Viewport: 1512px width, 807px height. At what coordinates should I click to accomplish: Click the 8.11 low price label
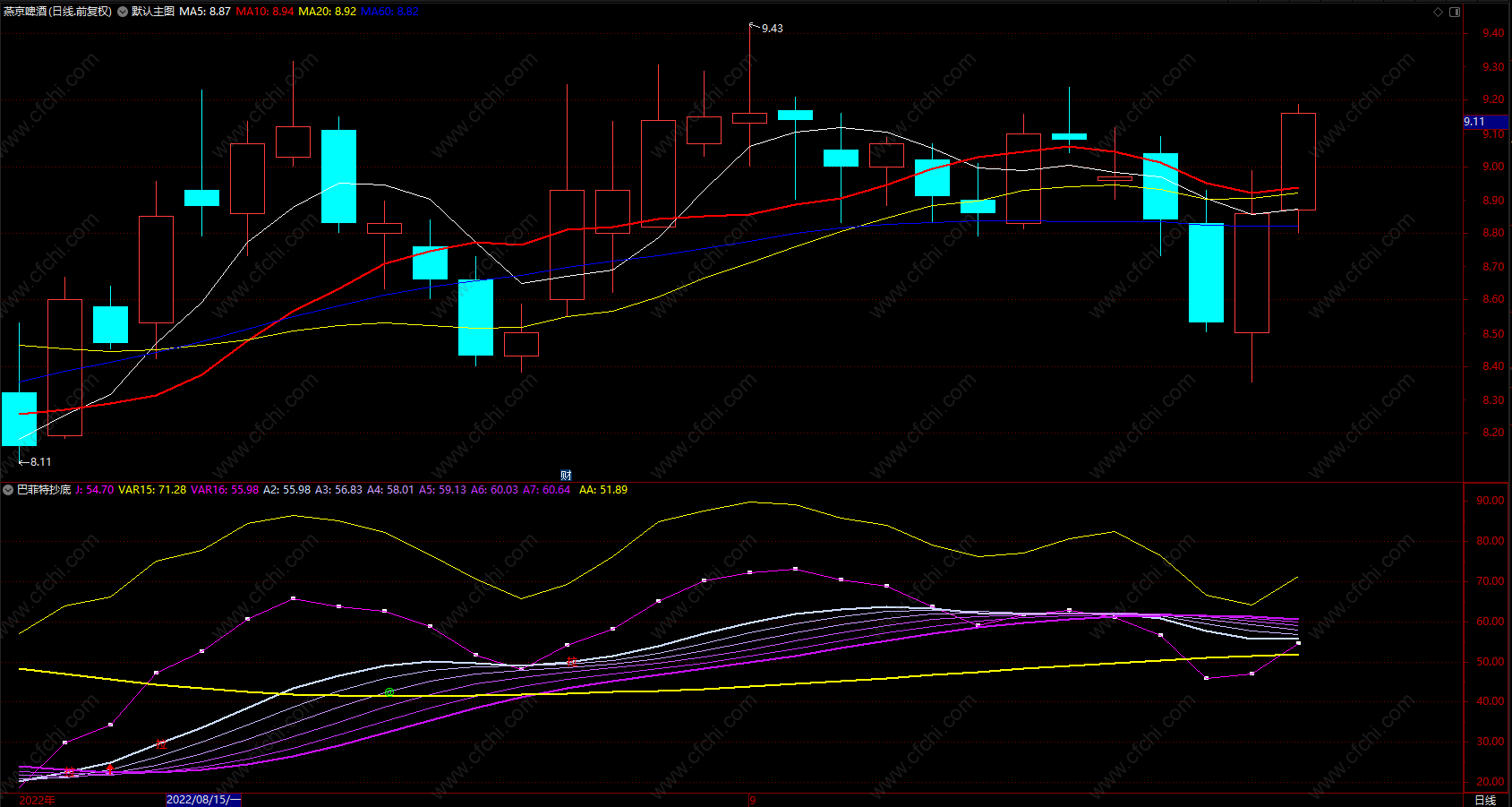pos(40,462)
